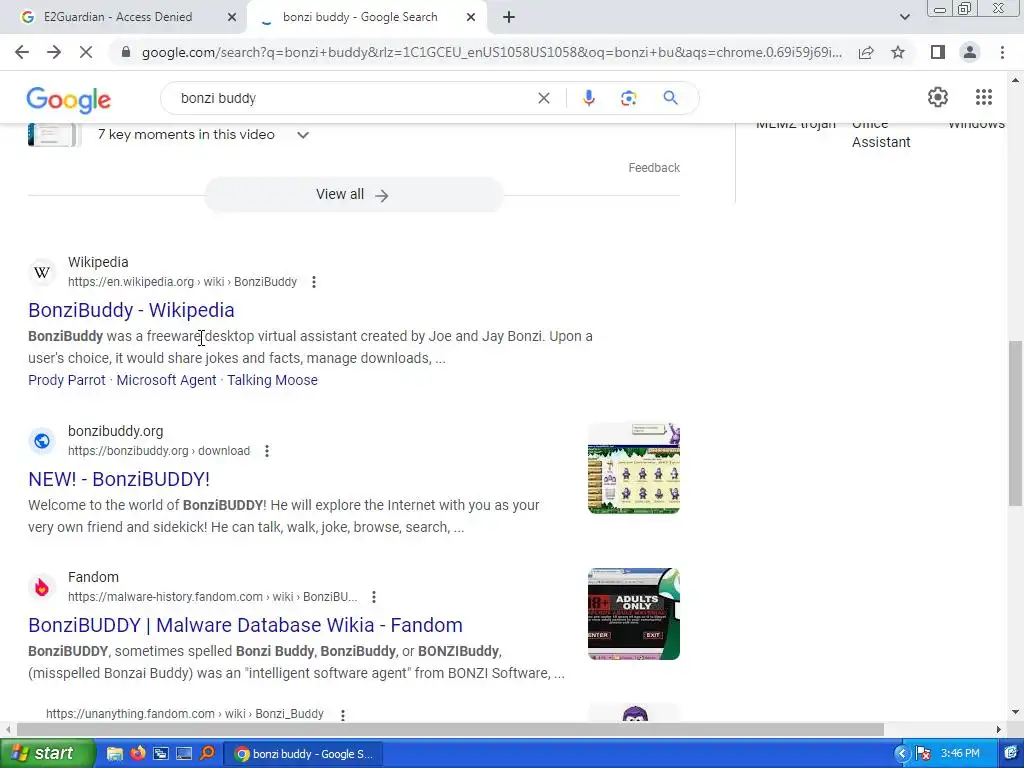Open the Fandom Adults Only thumbnail
The image size is (1024, 768).
(633, 614)
